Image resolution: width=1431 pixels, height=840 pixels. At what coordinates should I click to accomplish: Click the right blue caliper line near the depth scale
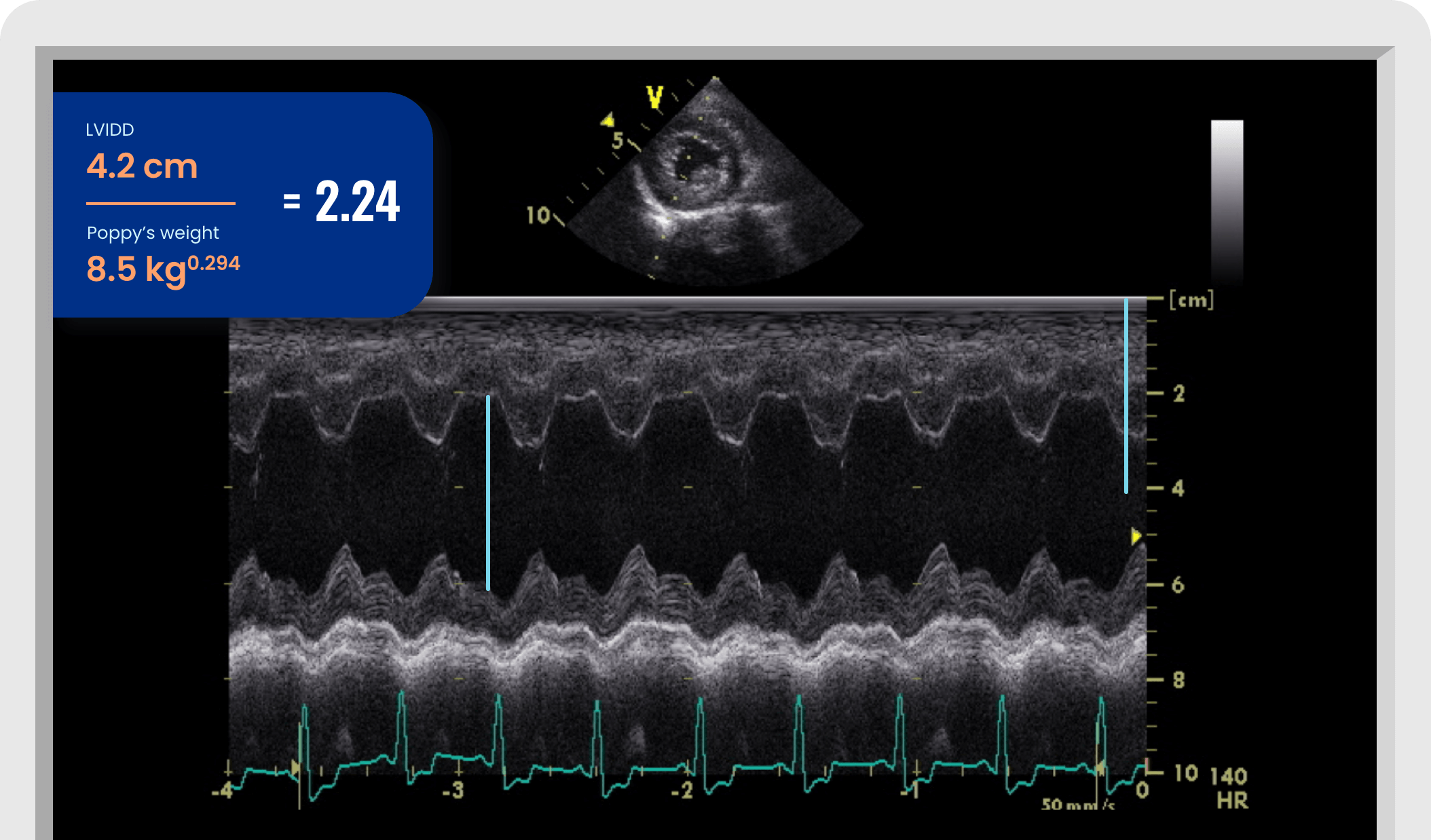point(1126,396)
